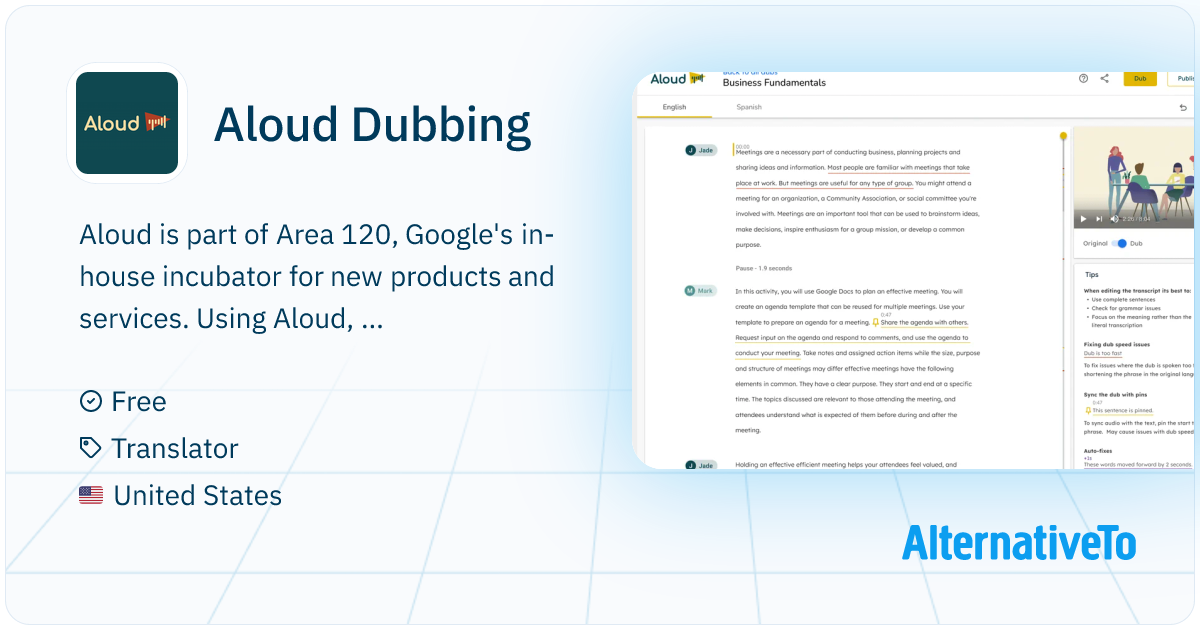Click the Free license checkmark icon
The image size is (1200, 630).
91,401
